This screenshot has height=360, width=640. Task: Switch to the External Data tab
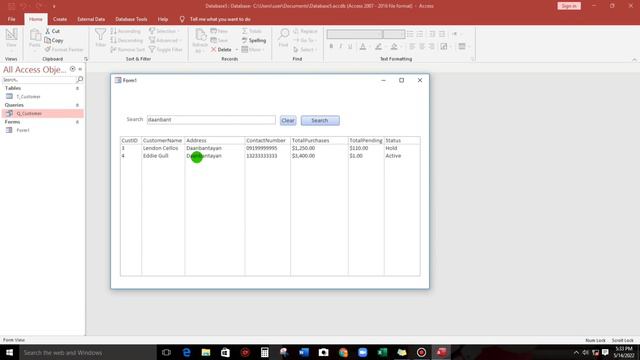click(91, 19)
